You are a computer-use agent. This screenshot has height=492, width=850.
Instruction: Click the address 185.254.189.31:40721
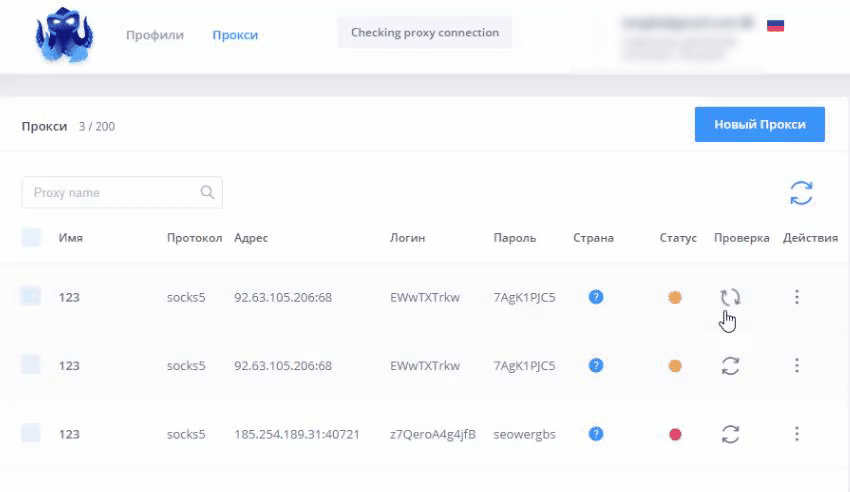[297, 434]
